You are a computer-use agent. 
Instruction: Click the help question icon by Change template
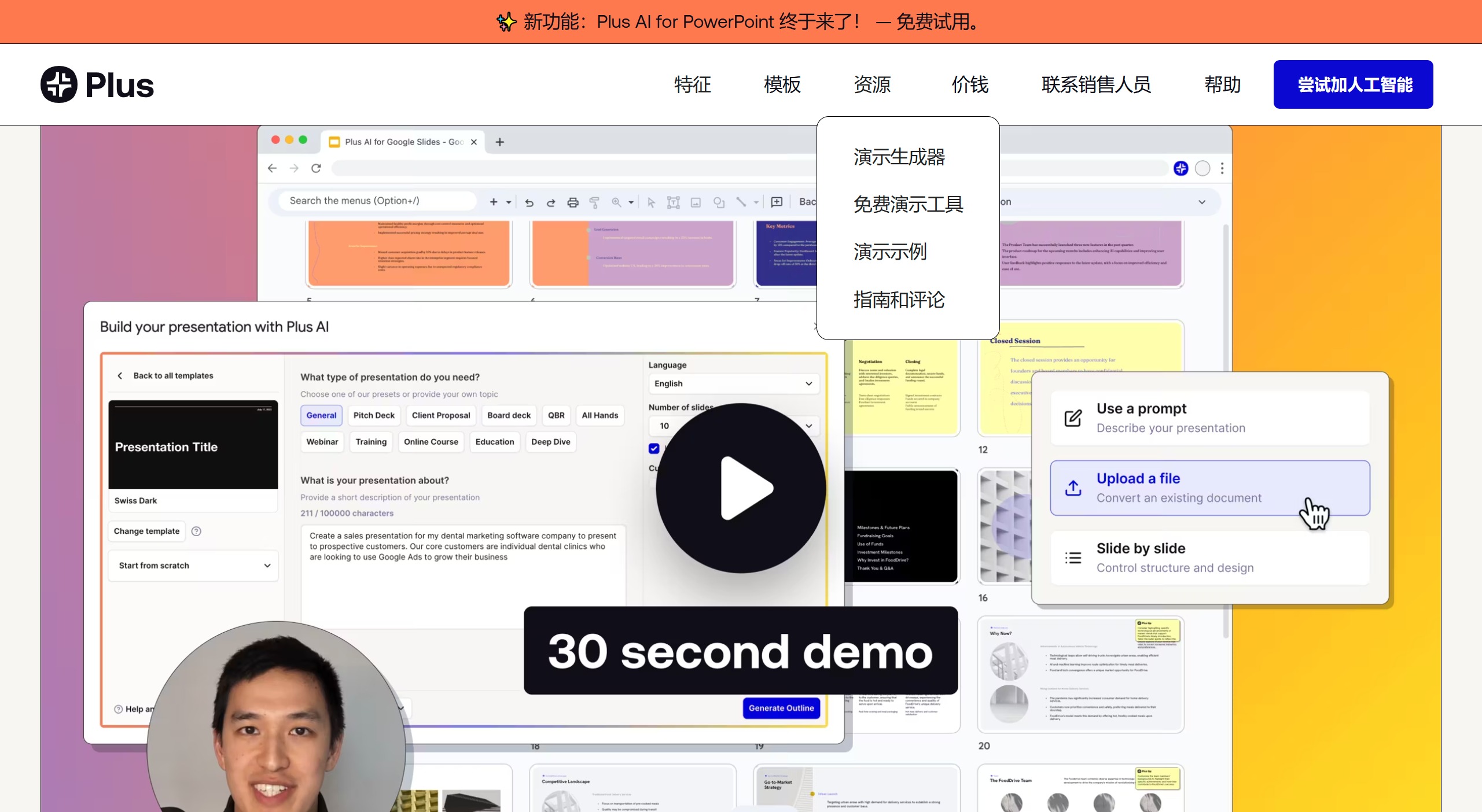pyautogui.click(x=196, y=531)
